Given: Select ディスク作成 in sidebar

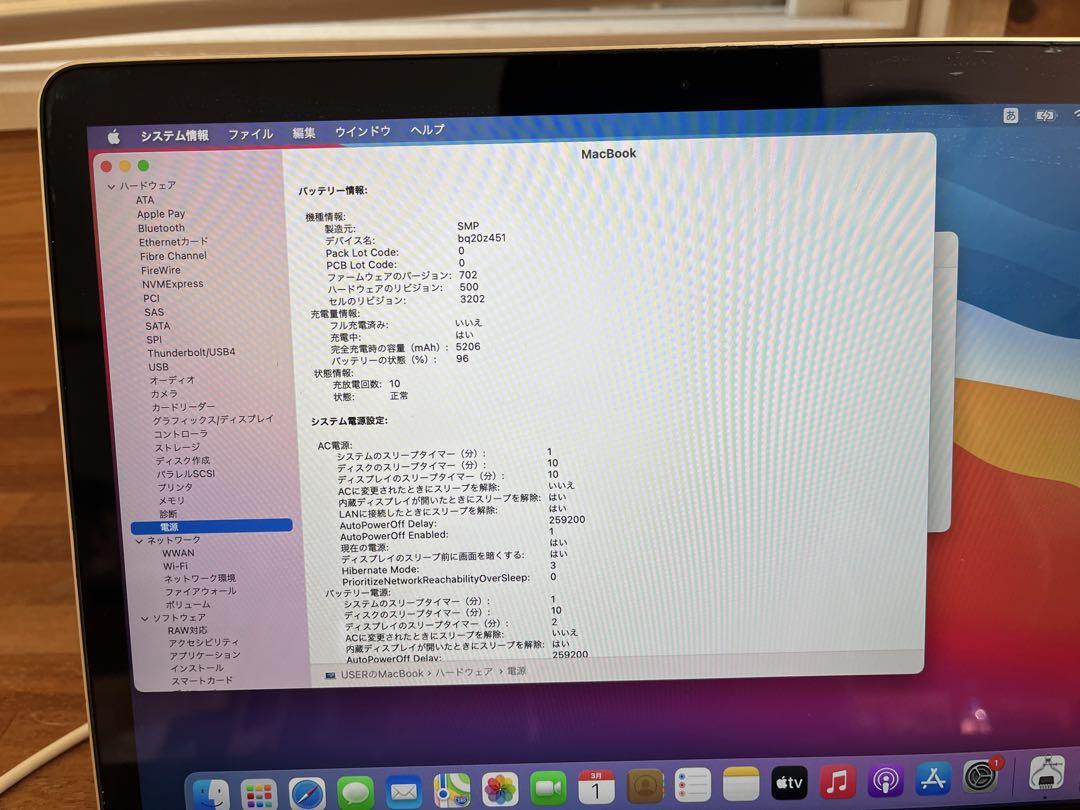Looking at the screenshot, I should click(x=183, y=461).
